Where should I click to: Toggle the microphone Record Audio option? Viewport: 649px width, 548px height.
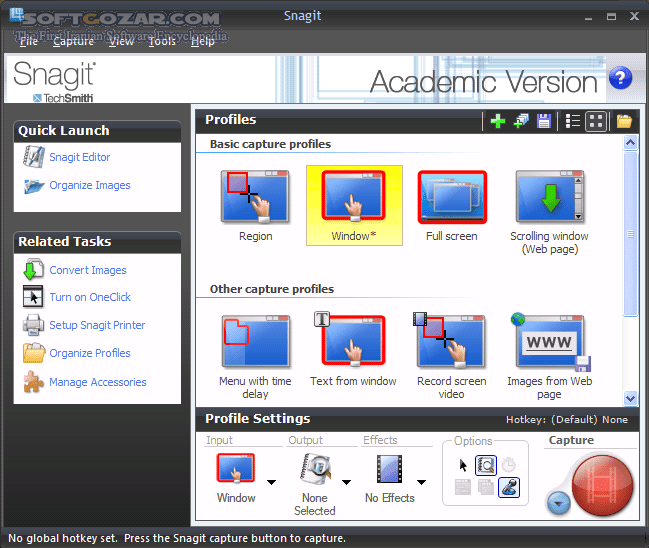point(509,487)
